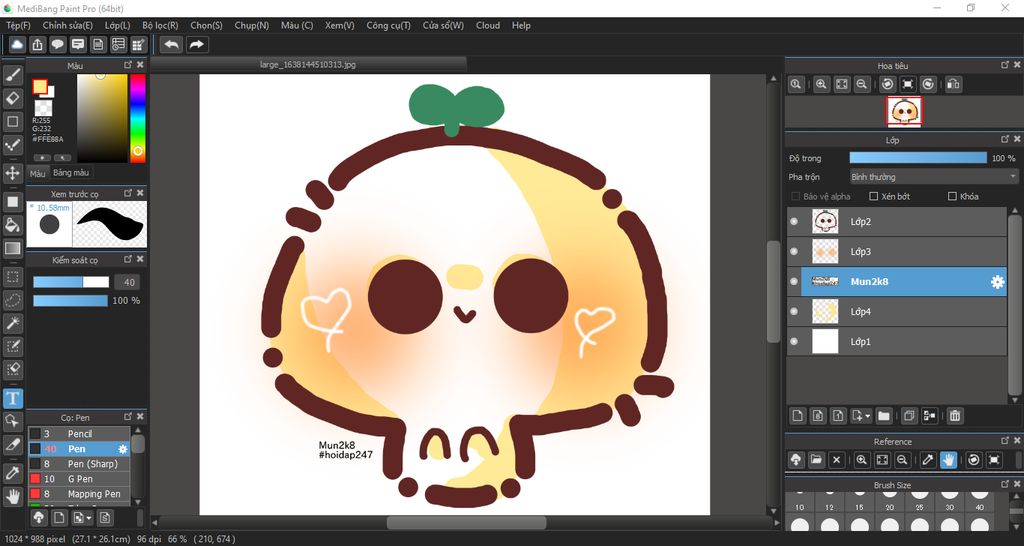Select the Magic Wand tool
Screen dimensions: 1024x546
click(12, 323)
